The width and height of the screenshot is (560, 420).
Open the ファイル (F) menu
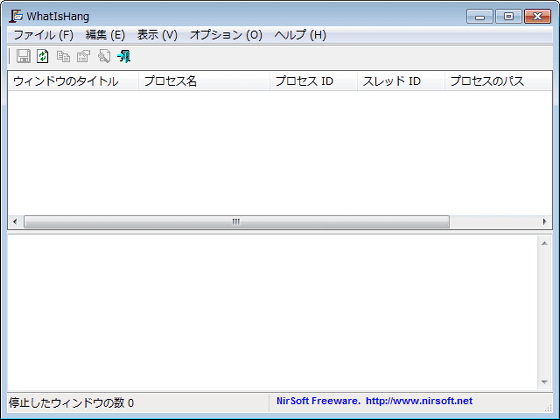pos(43,35)
